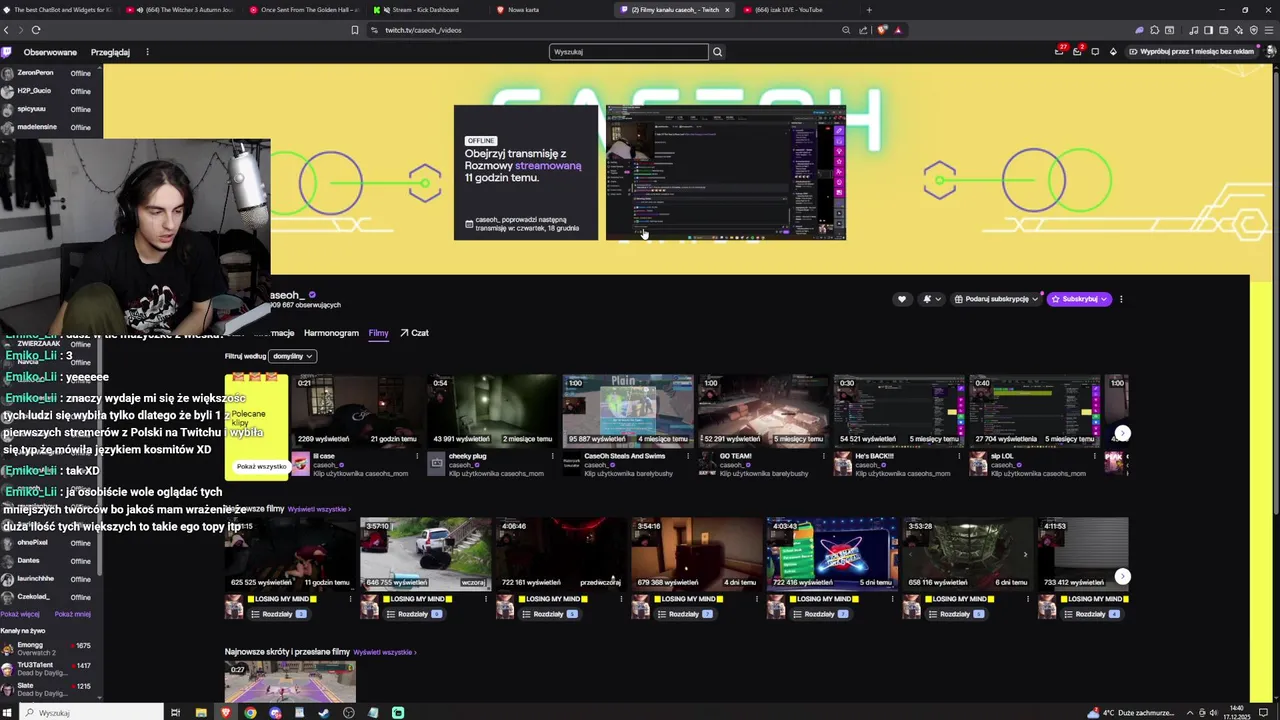1280x720 pixels.
Task: Open File Explorer from taskbar
Action: click(201, 713)
